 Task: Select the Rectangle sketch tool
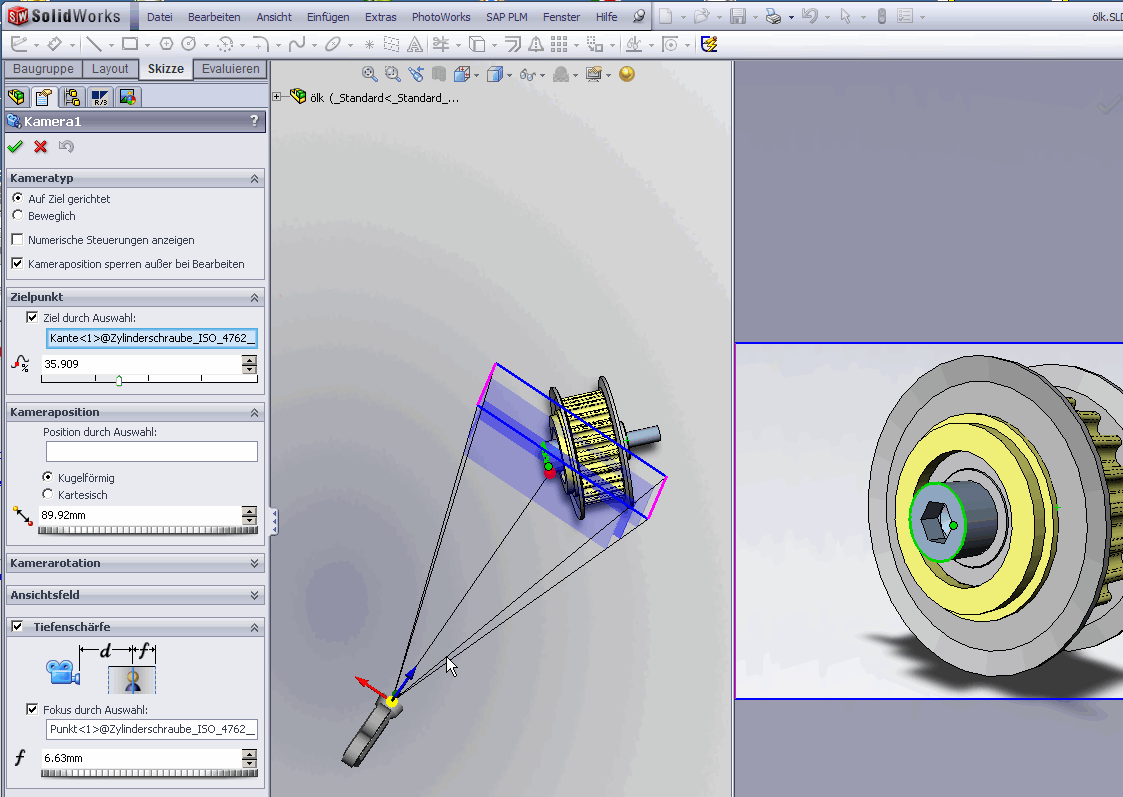(x=130, y=44)
